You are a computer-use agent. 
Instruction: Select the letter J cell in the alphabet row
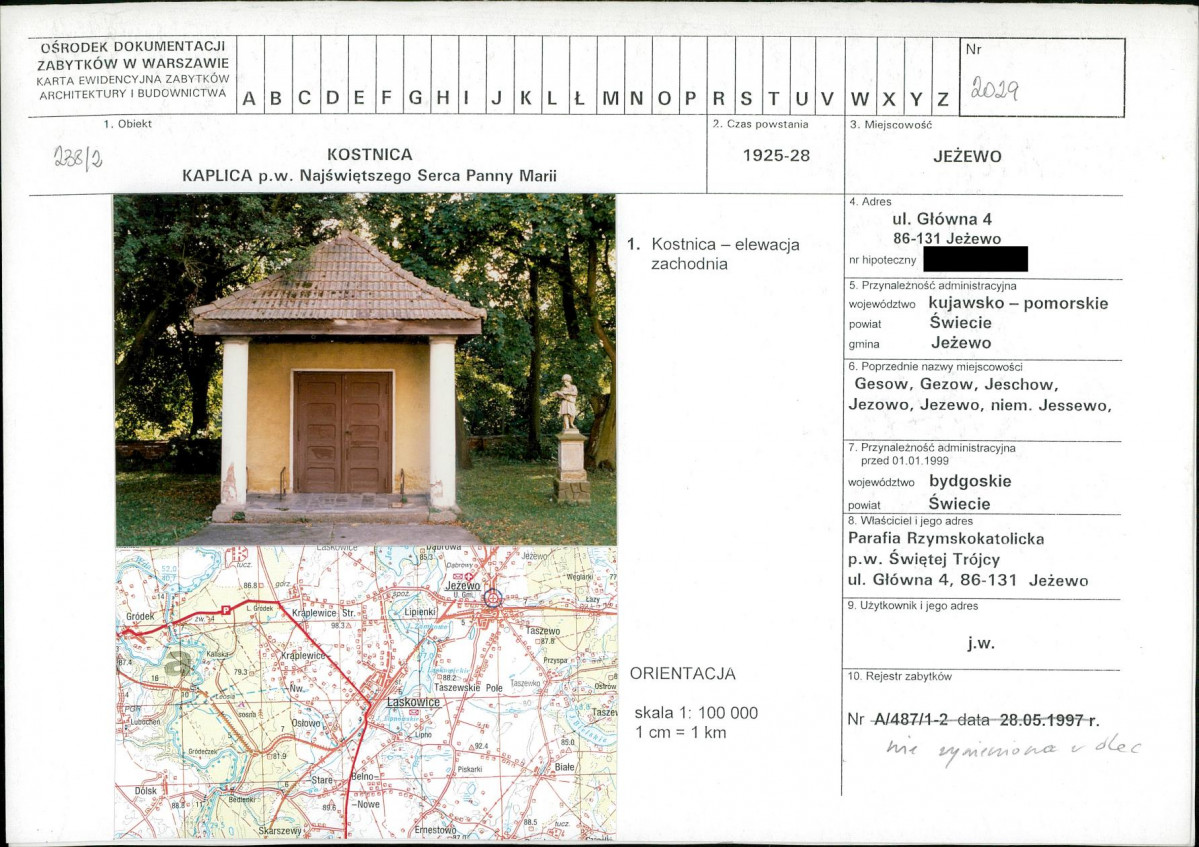(x=499, y=76)
